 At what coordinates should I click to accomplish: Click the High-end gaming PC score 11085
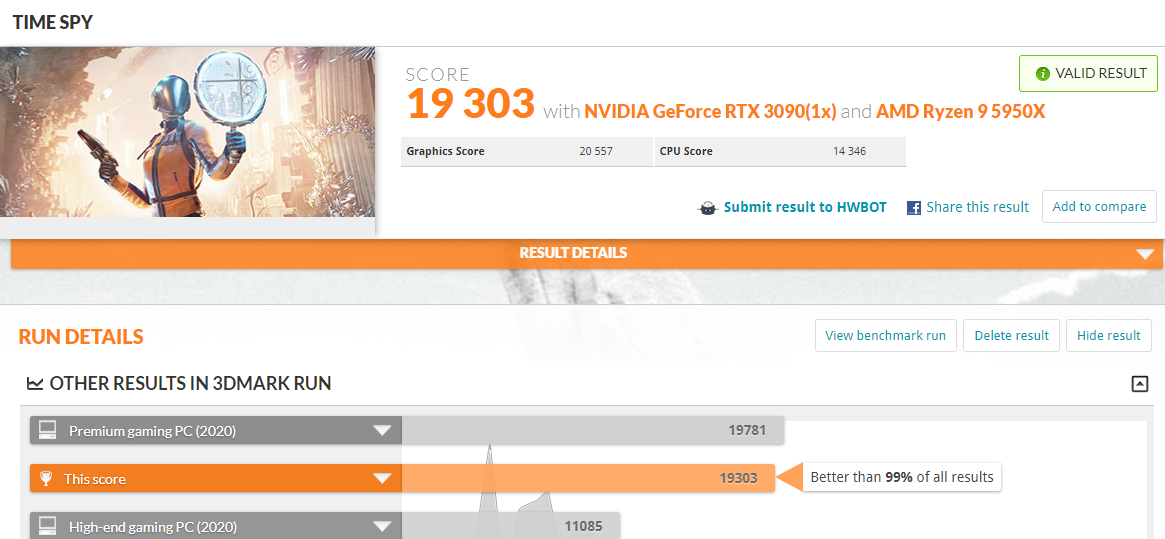583,527
